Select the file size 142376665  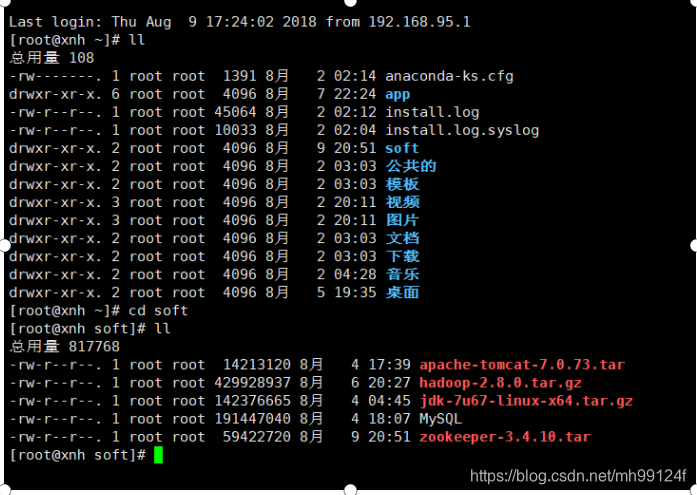[x=252, y=401]
